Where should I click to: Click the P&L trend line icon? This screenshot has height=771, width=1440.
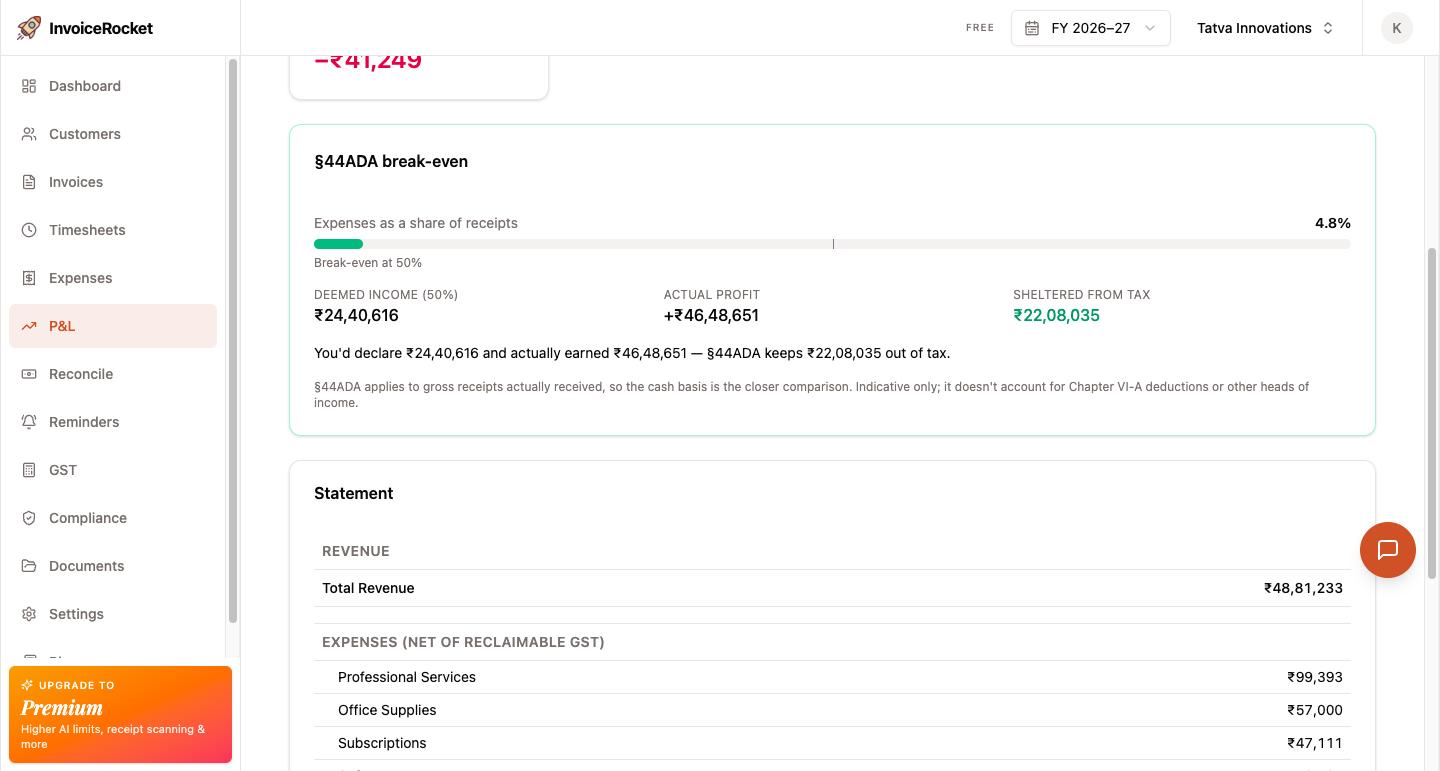coord(29,326)
